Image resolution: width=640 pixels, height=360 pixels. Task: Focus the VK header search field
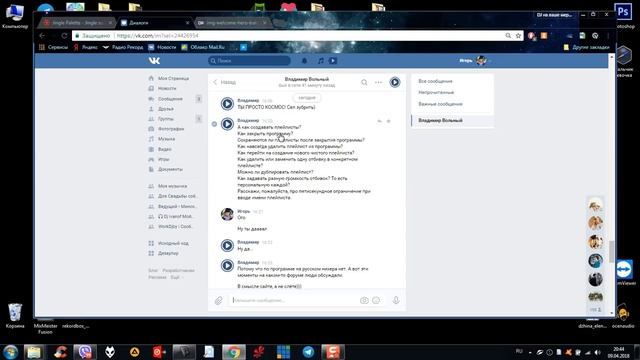[249, 61]
